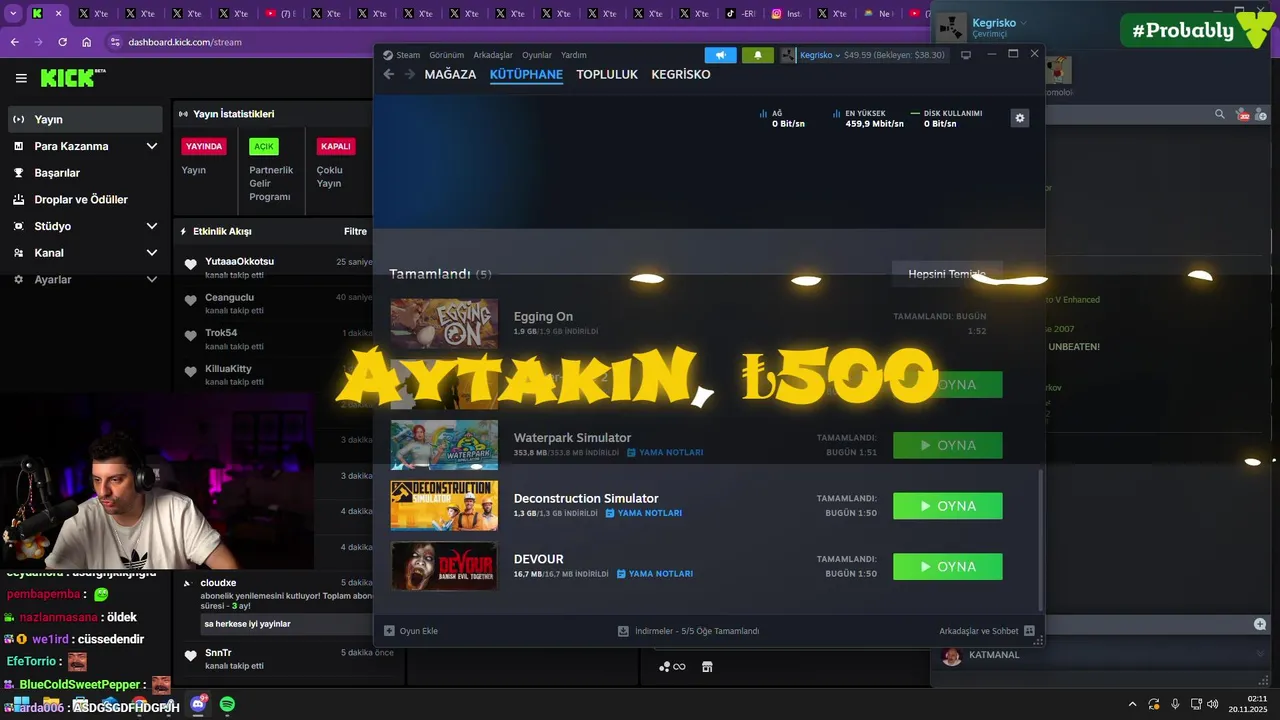Go back with Steam's back arrow
Viewport: 1280px width, 720px height.
tap(390, 74)
